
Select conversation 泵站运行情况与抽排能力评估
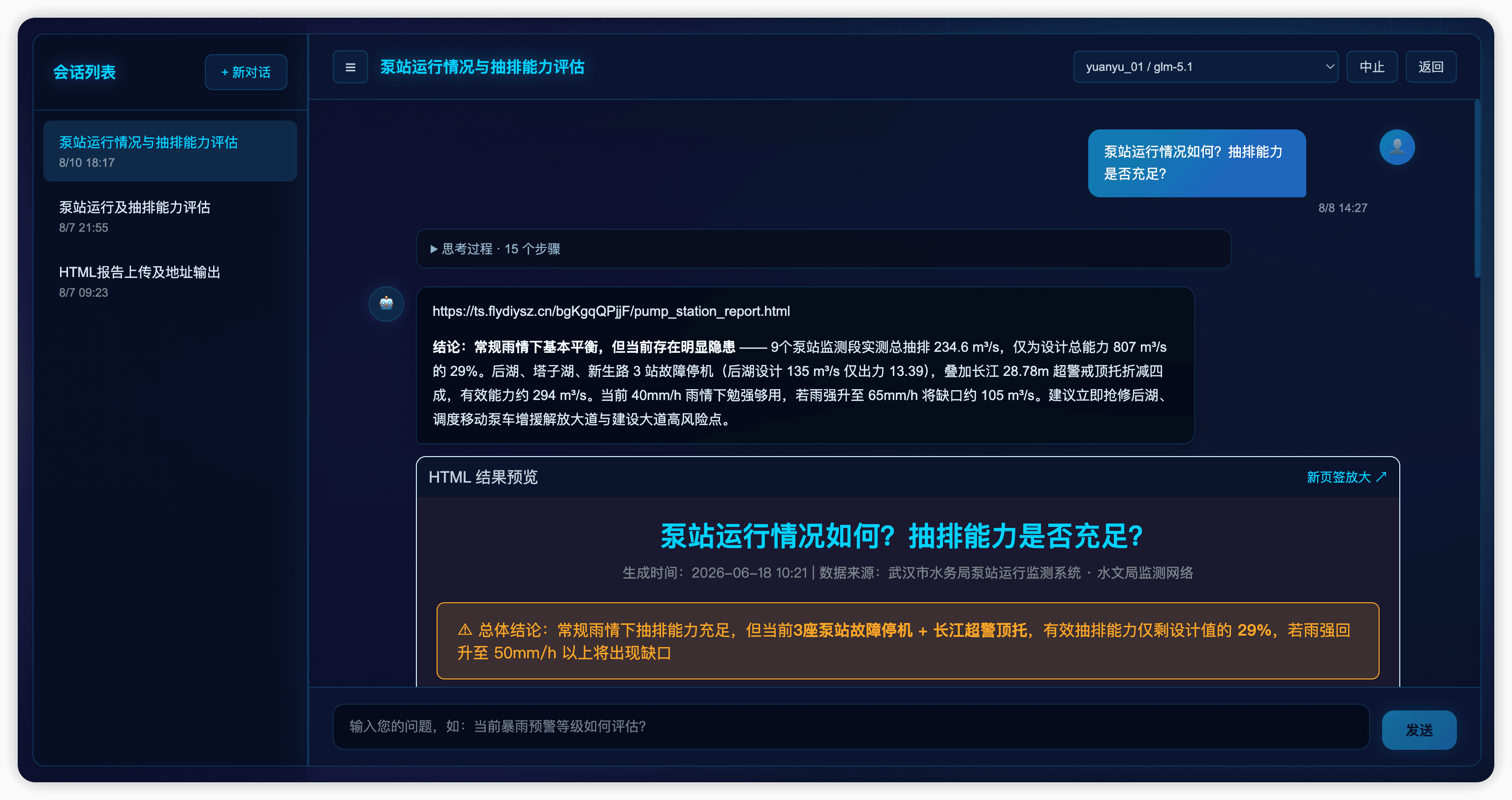click(x=170, y=151)
